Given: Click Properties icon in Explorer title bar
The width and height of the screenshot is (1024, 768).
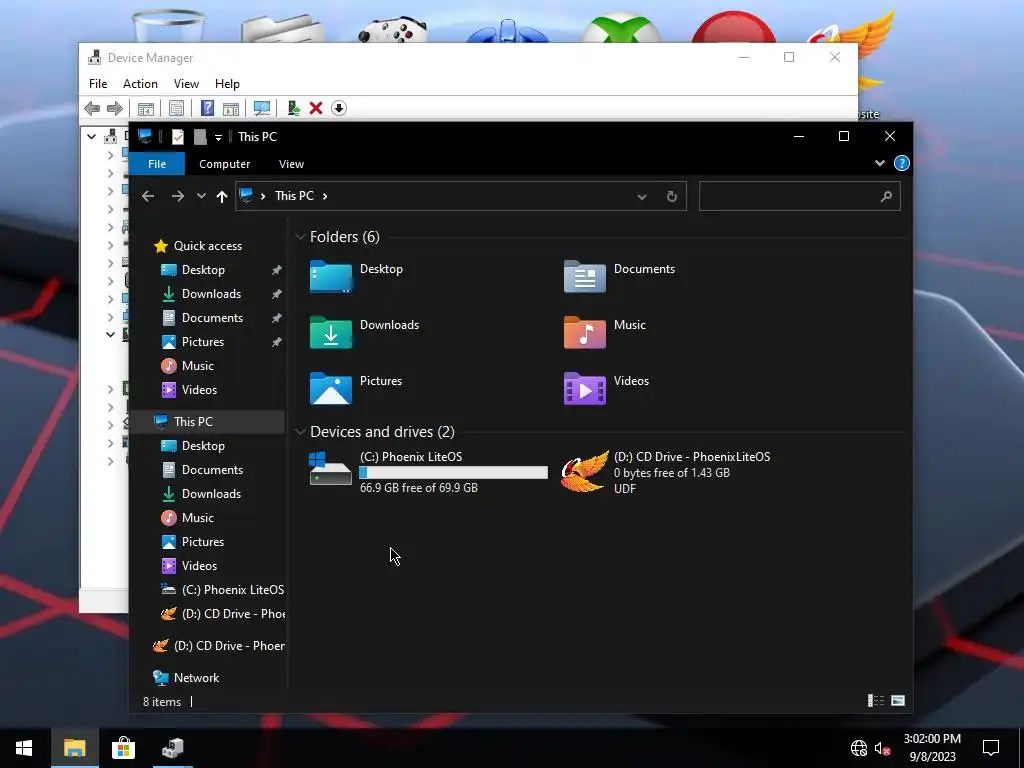Looking at the screenshot, I should (177, 136).
